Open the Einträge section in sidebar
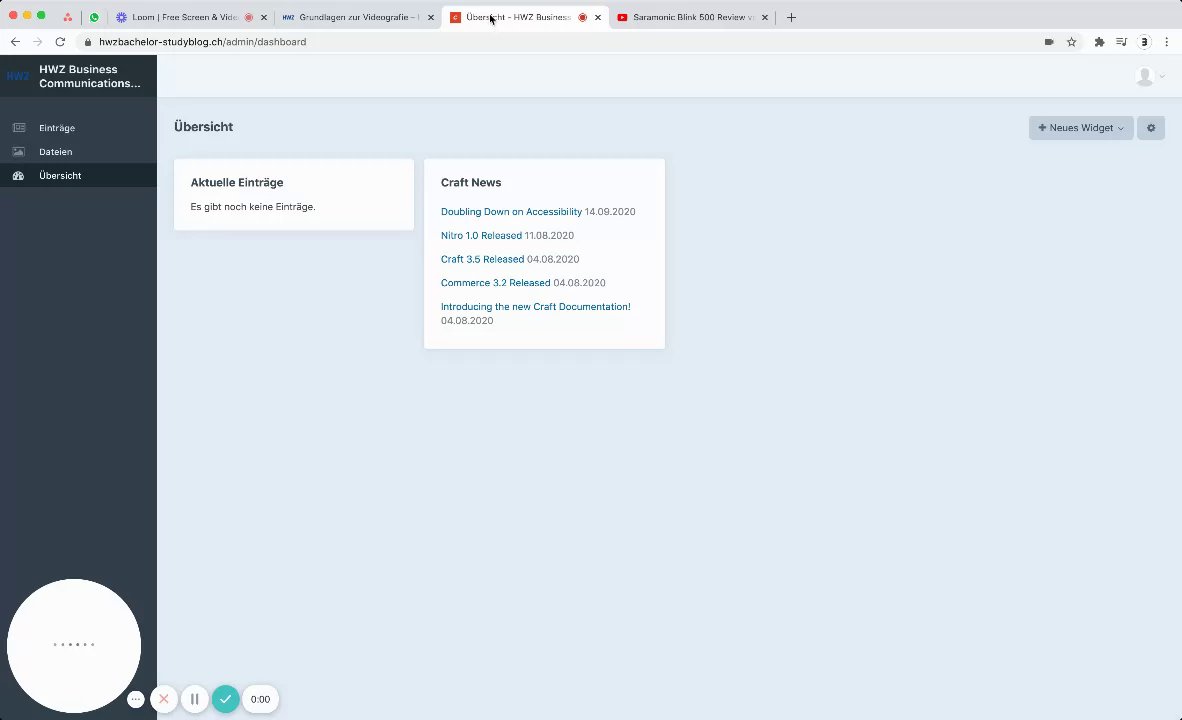The image size is (1182, 720). click(78, 128)
